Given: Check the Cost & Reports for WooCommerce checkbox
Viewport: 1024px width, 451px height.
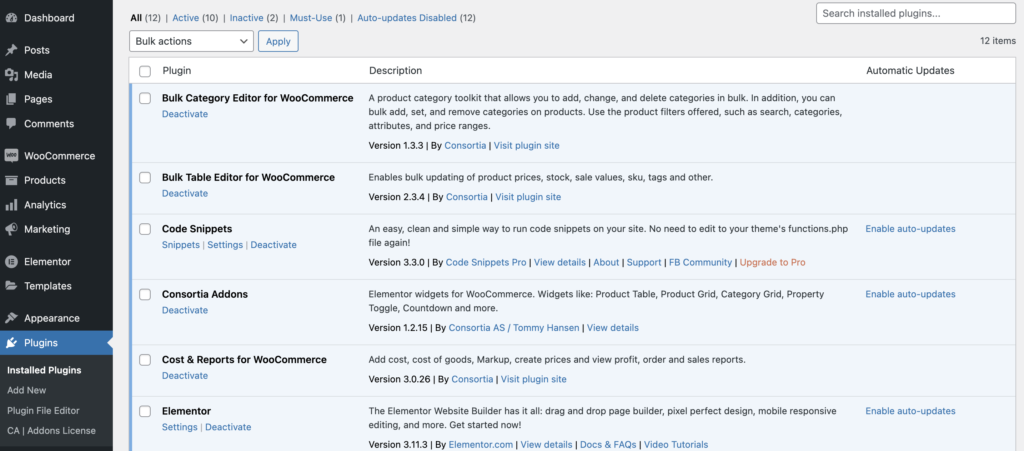Looking at the screenshot, I should pyautogui.click(x=145, y=360).
